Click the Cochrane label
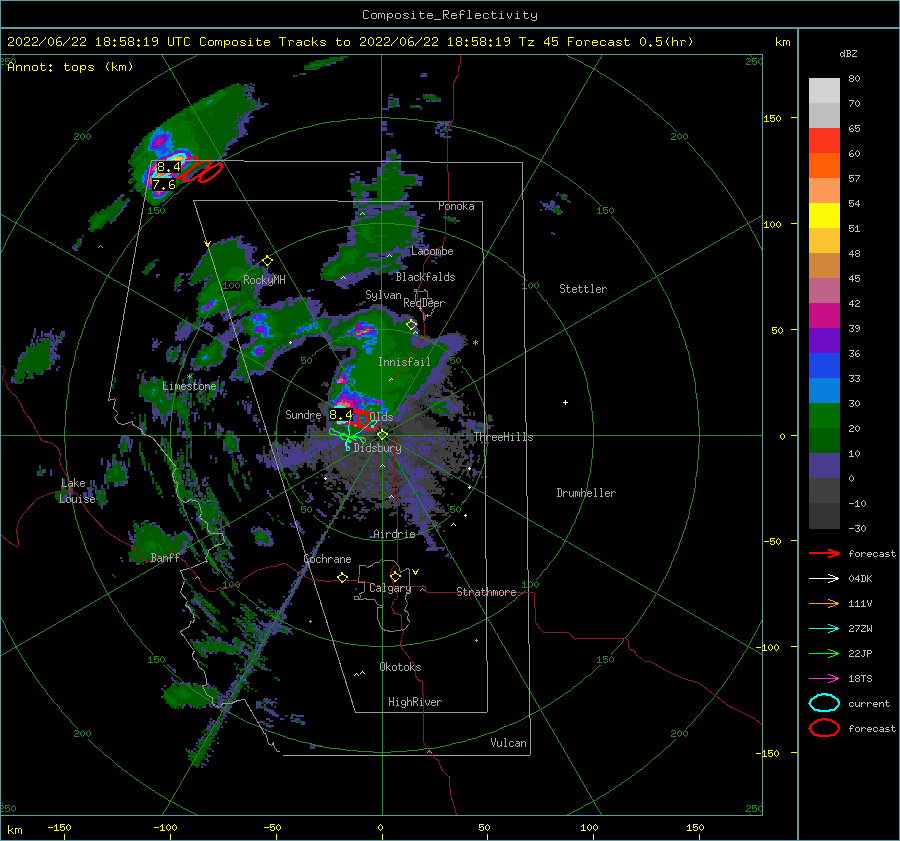The height and width of the screenshot is (841, 900). pos(327,559)
